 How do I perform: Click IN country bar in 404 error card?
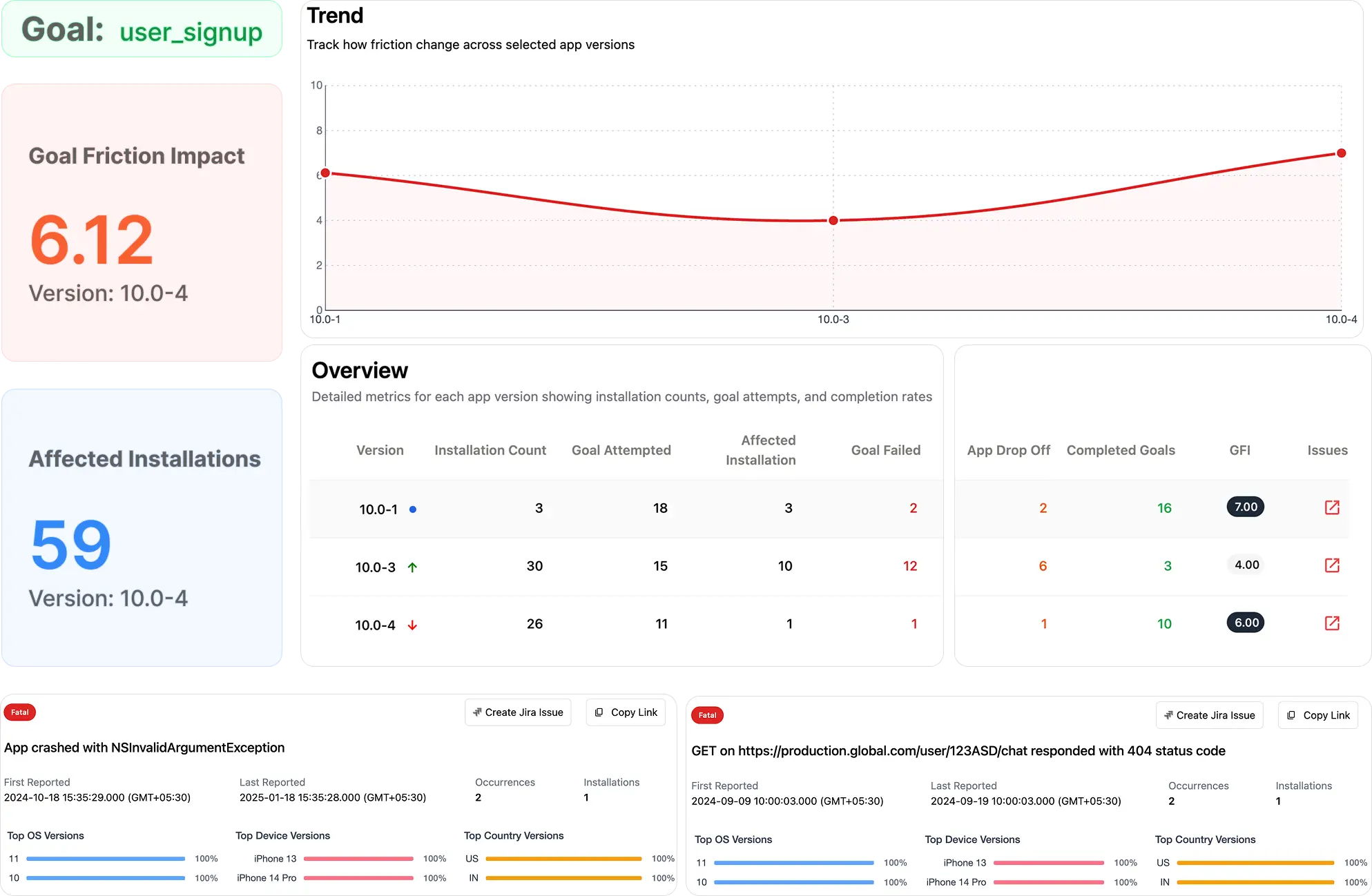point(1255,882)
